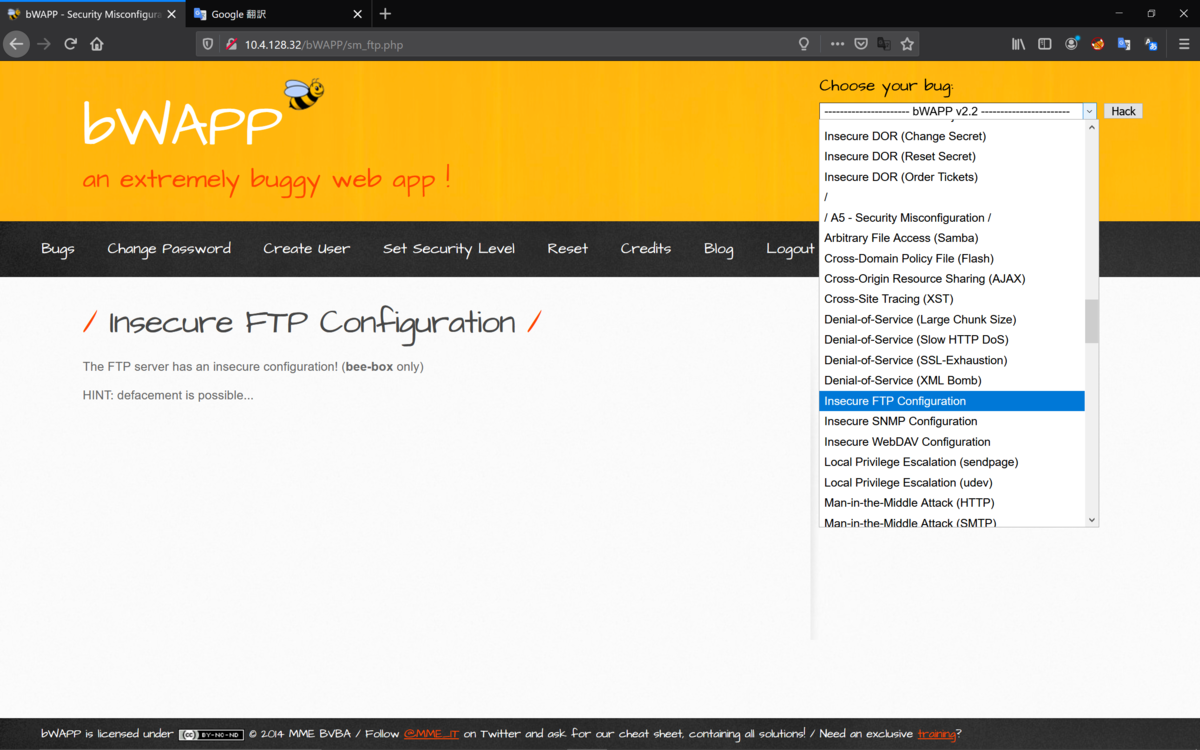The image size is (1200, 750).
Task: Open Set Security Level in the navigation
Action: (x=449, y=249)
